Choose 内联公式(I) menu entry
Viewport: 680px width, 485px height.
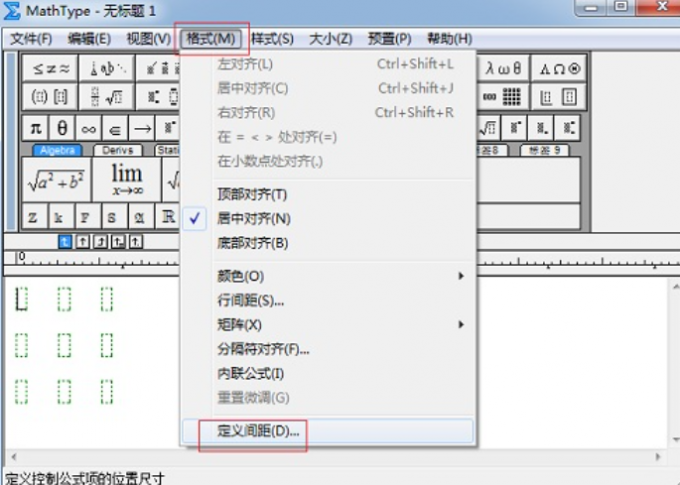click(328, 373)
